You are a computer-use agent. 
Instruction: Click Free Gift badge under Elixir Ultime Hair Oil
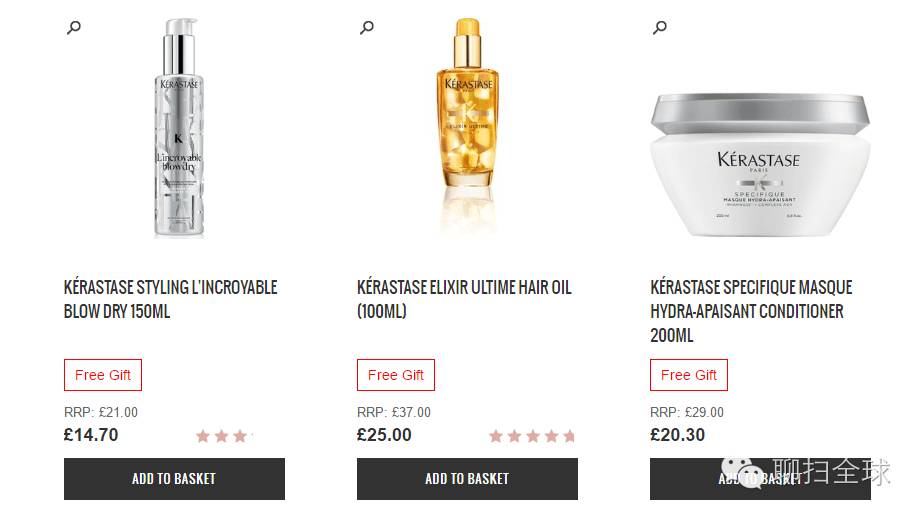(x=396, y=375)
